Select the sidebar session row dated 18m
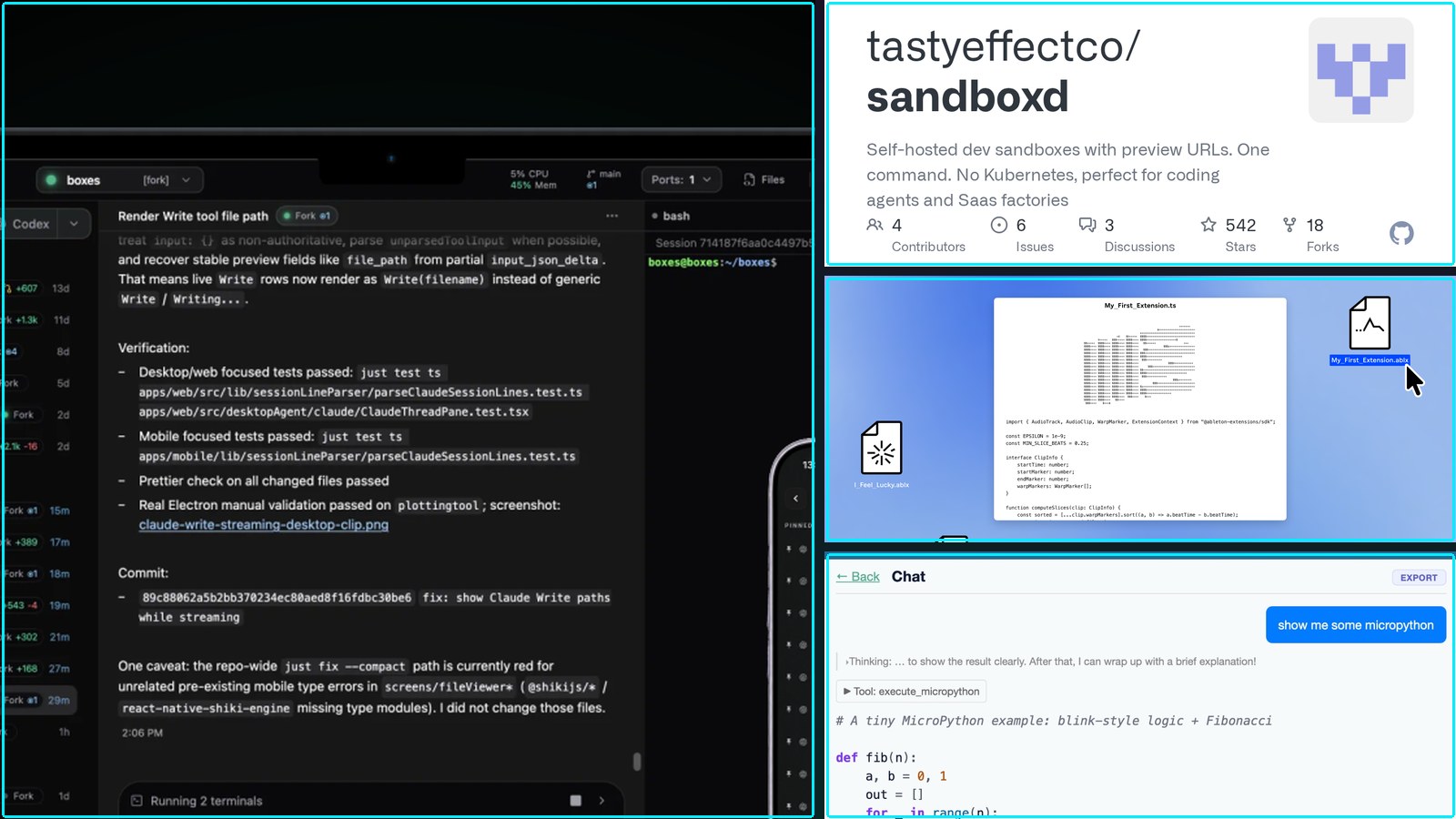Viewport: 1456px width, 819px height. click(37, 574)
